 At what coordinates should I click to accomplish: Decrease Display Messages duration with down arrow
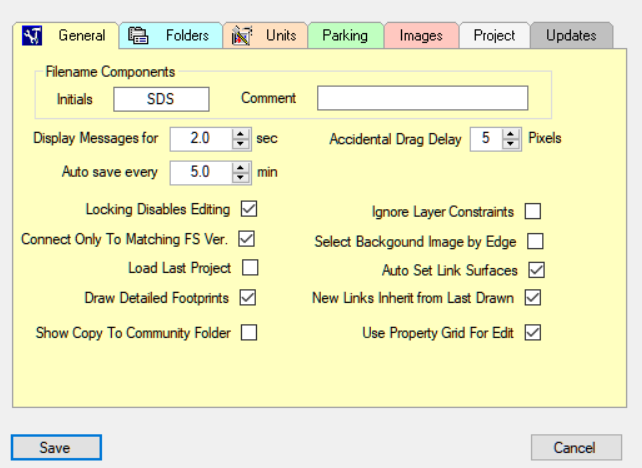(x=241, y=144)
